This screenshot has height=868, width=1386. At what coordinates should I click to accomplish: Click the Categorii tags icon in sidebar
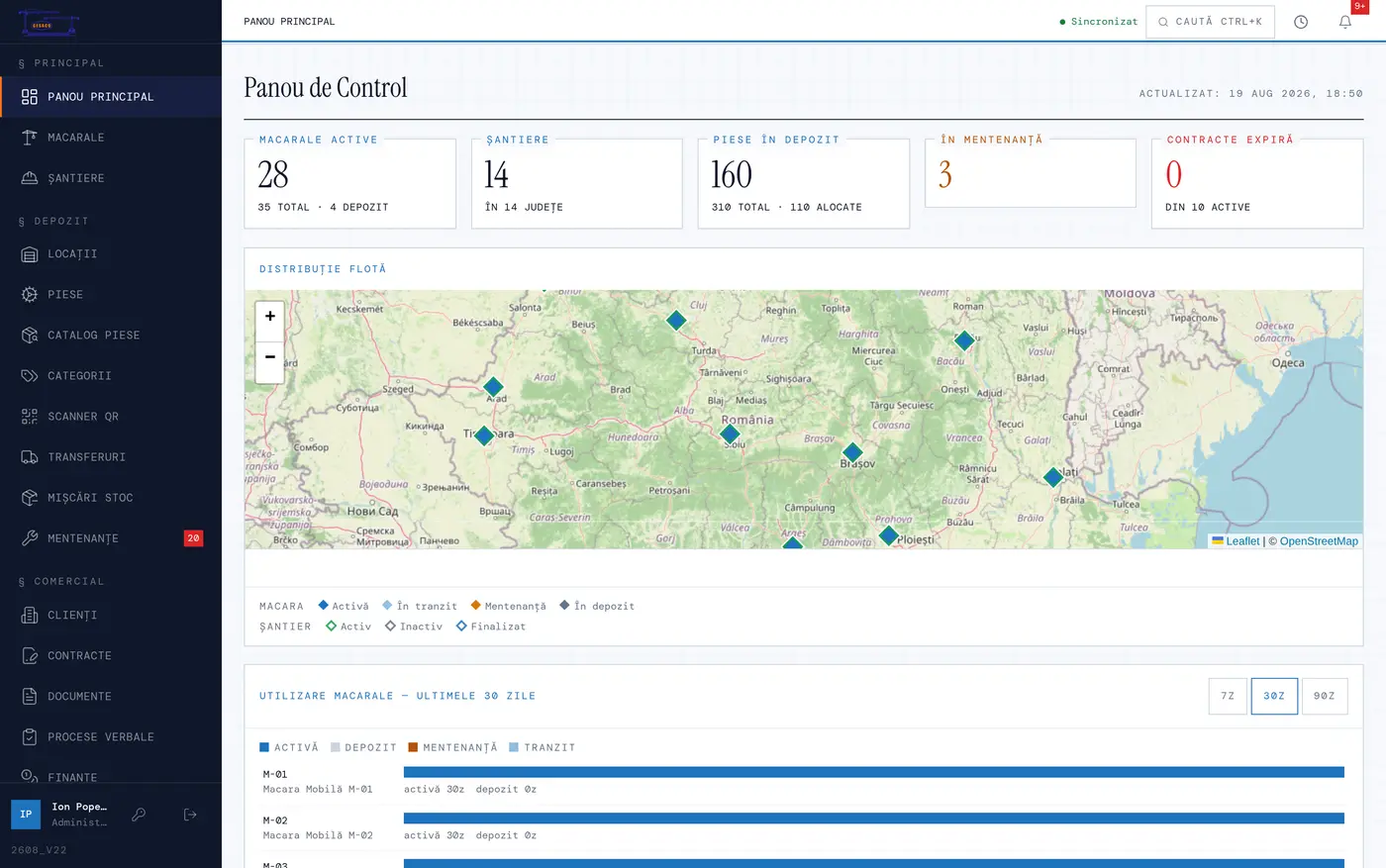point(30,376)
